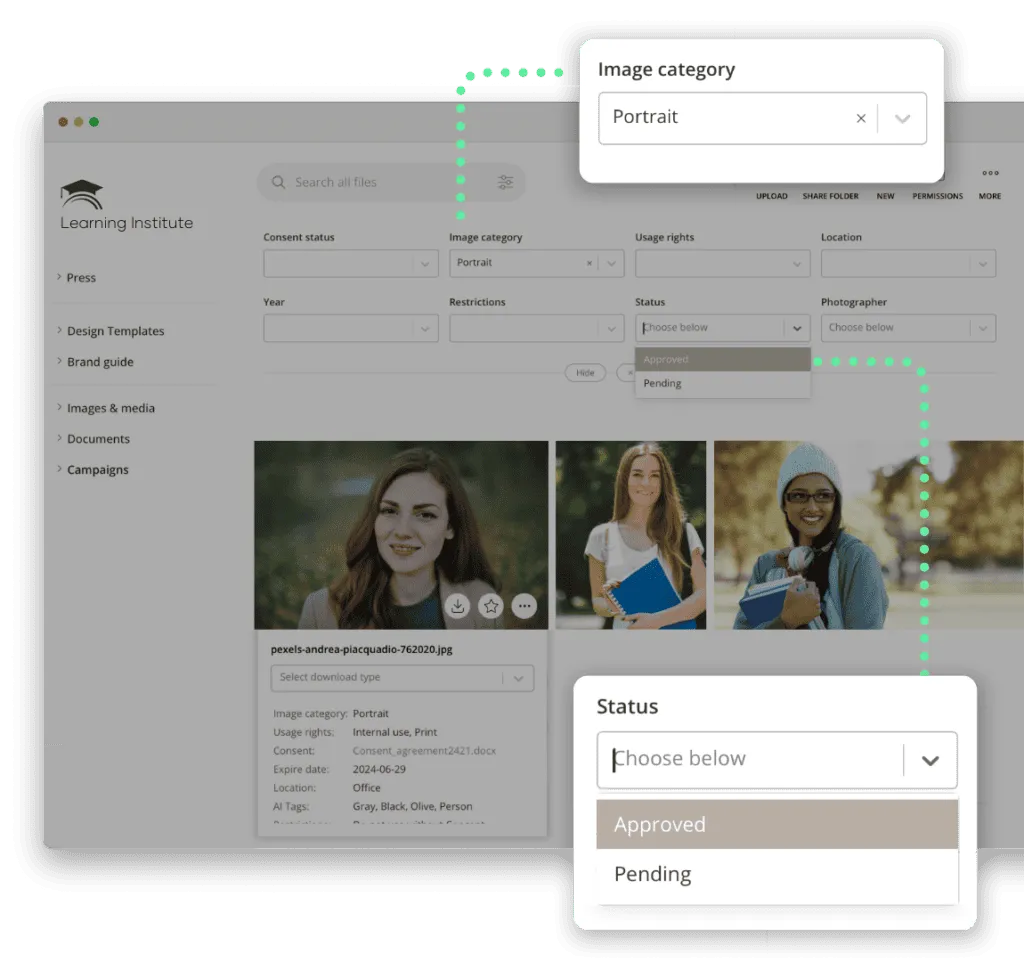Select the student with blue folder thumbnail

tap(631, 535)
